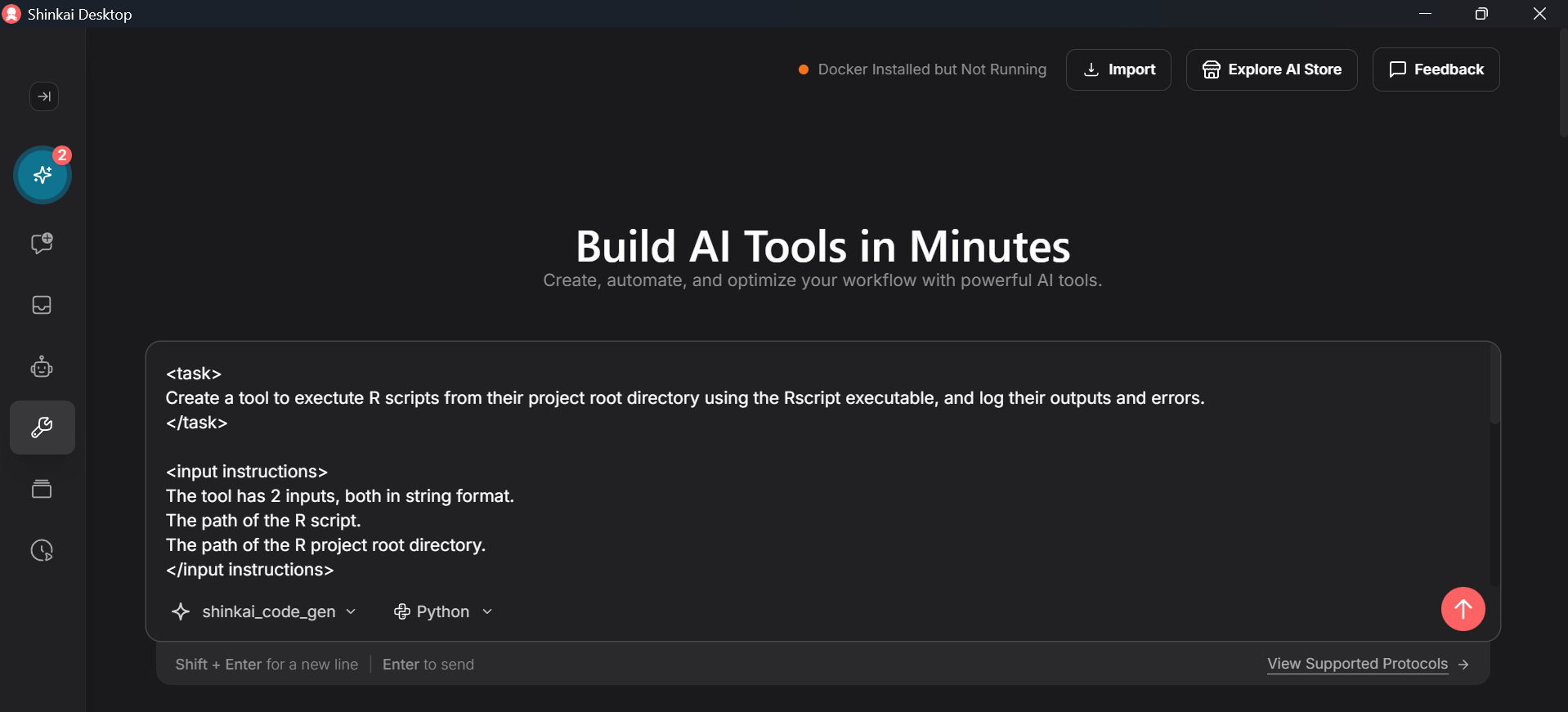Click the Feedback button
The image size is (1568, 712).
1436,69
